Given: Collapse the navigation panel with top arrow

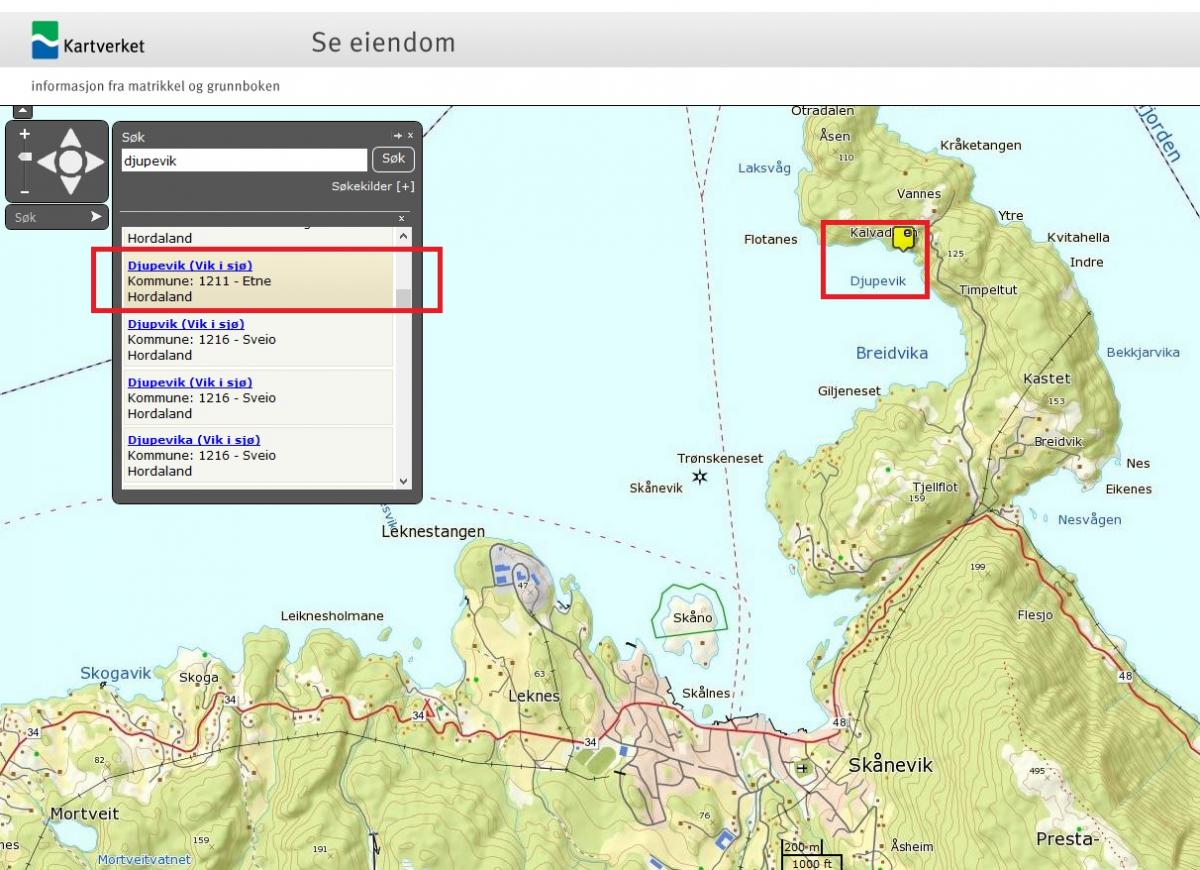Looking at the screenshot, I should click(23, 112).
